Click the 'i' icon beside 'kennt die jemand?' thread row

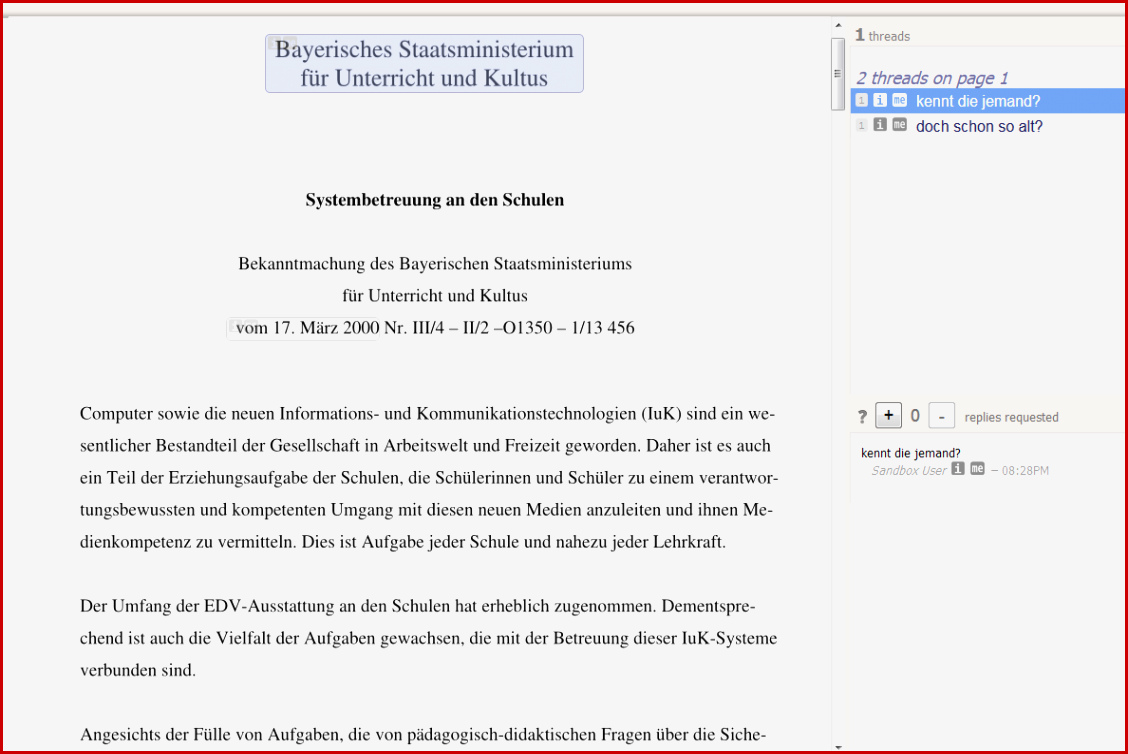(880, 101)
